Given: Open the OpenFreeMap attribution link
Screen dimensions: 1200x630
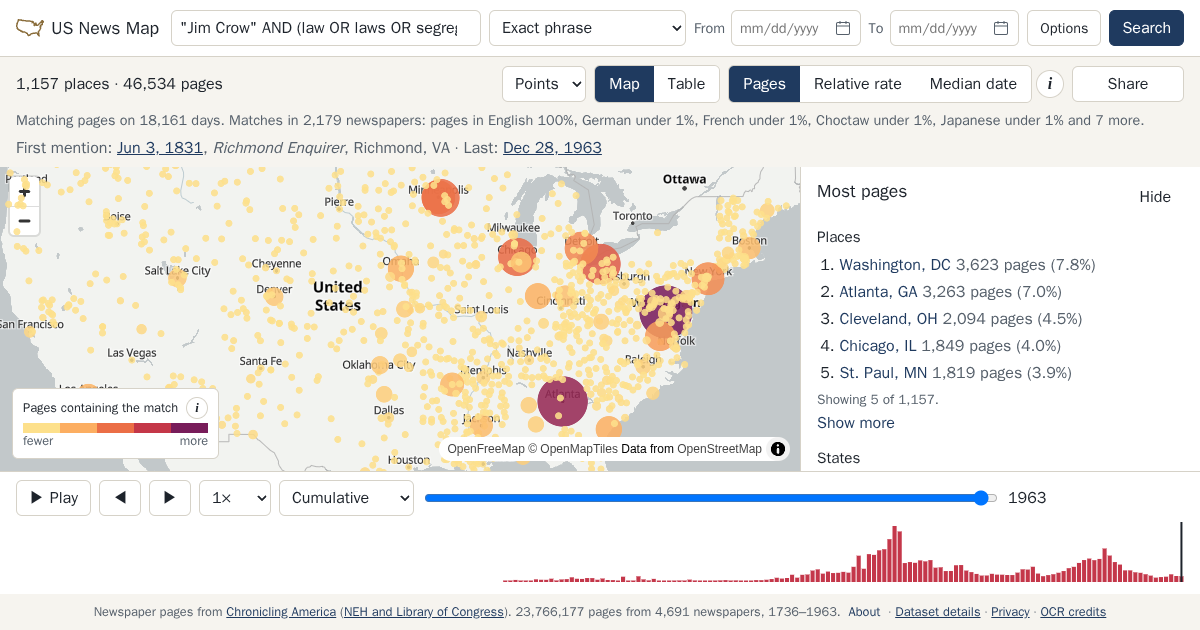Looking at the screenshot, I should coord(486,449).
